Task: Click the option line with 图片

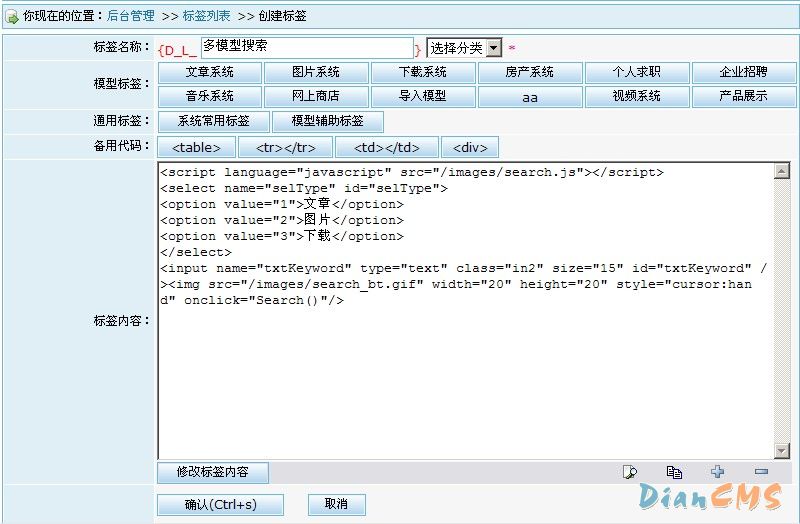Action: tap(282, 220)
